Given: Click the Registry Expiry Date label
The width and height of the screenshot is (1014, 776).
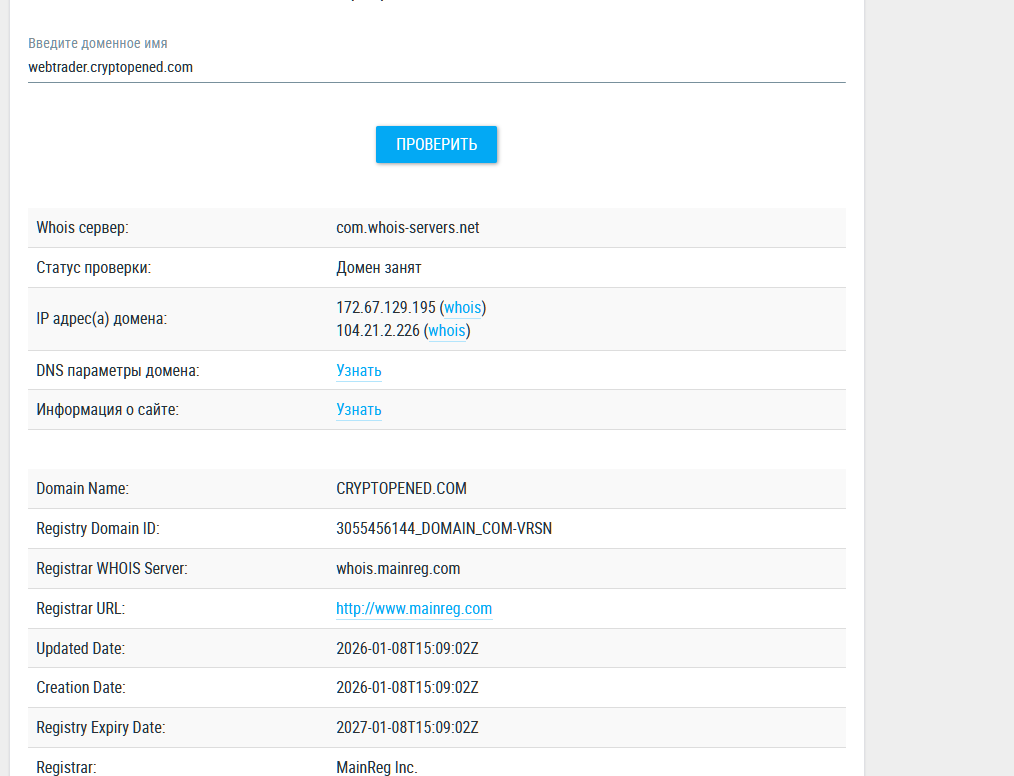Looking at the screenshot, I should [x=101, y=728].
